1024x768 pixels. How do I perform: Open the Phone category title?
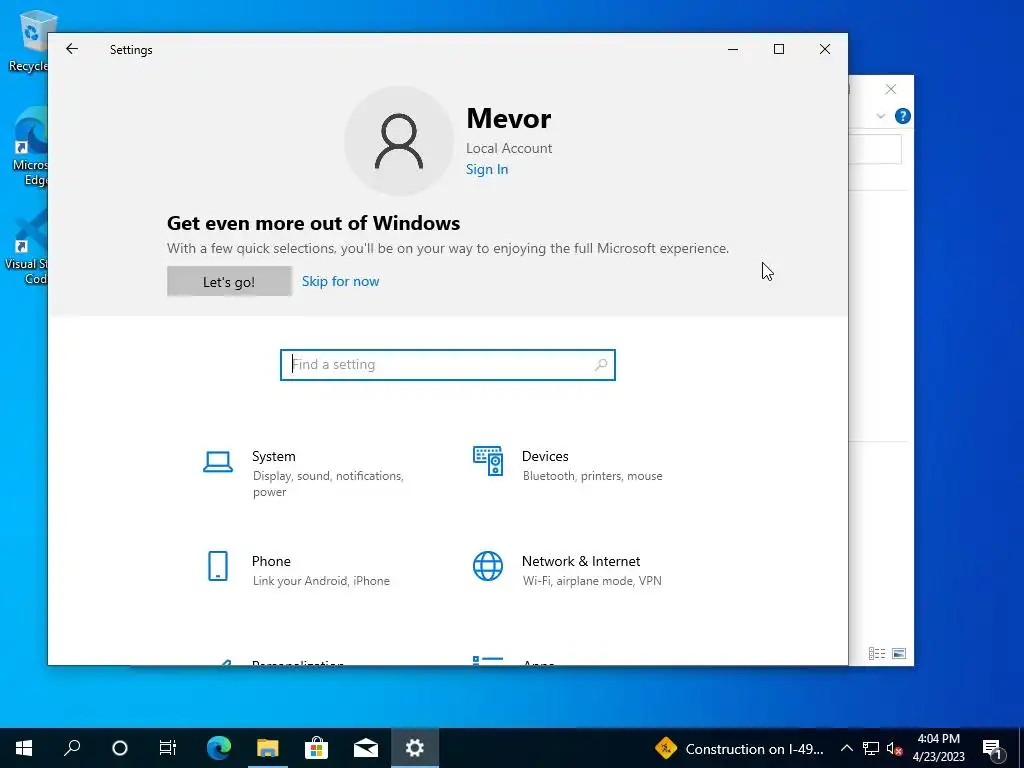tap(271, 561)
